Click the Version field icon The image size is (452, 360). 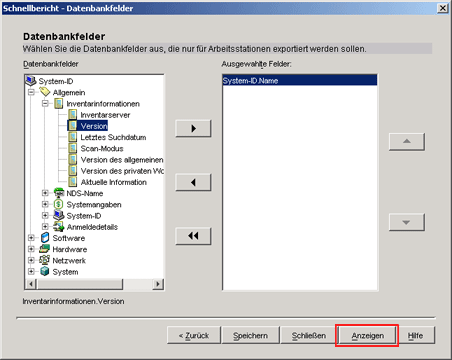click(73, 126)
